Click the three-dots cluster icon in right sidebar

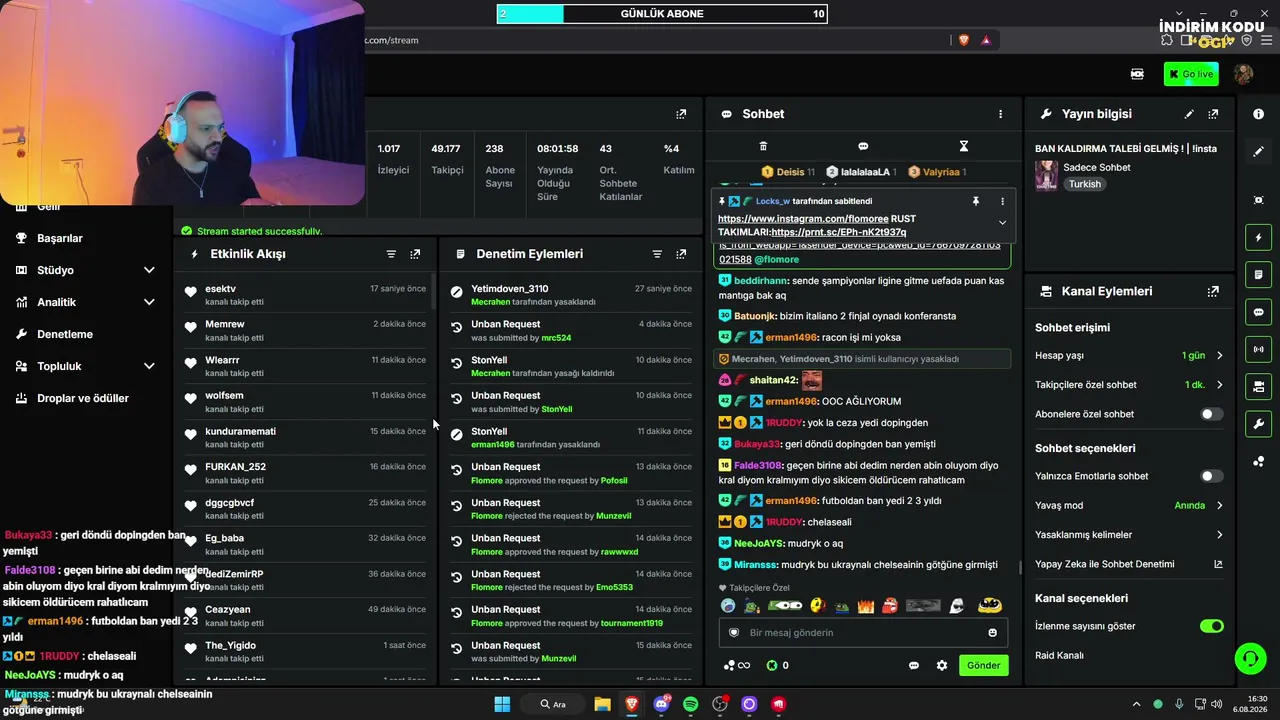pyautogui.click(x=1258, y=461)
